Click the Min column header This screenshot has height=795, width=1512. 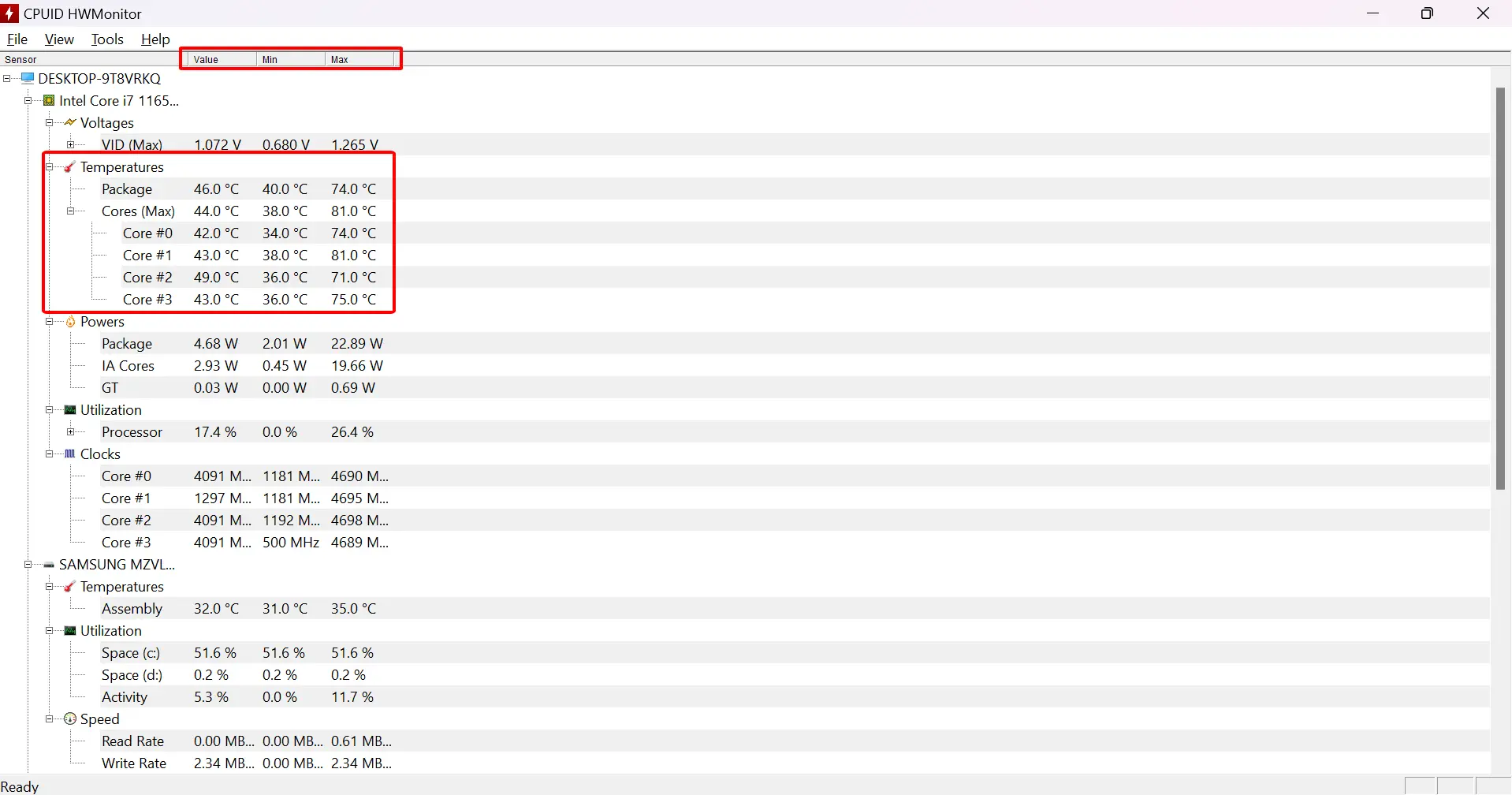coord(291,59)
